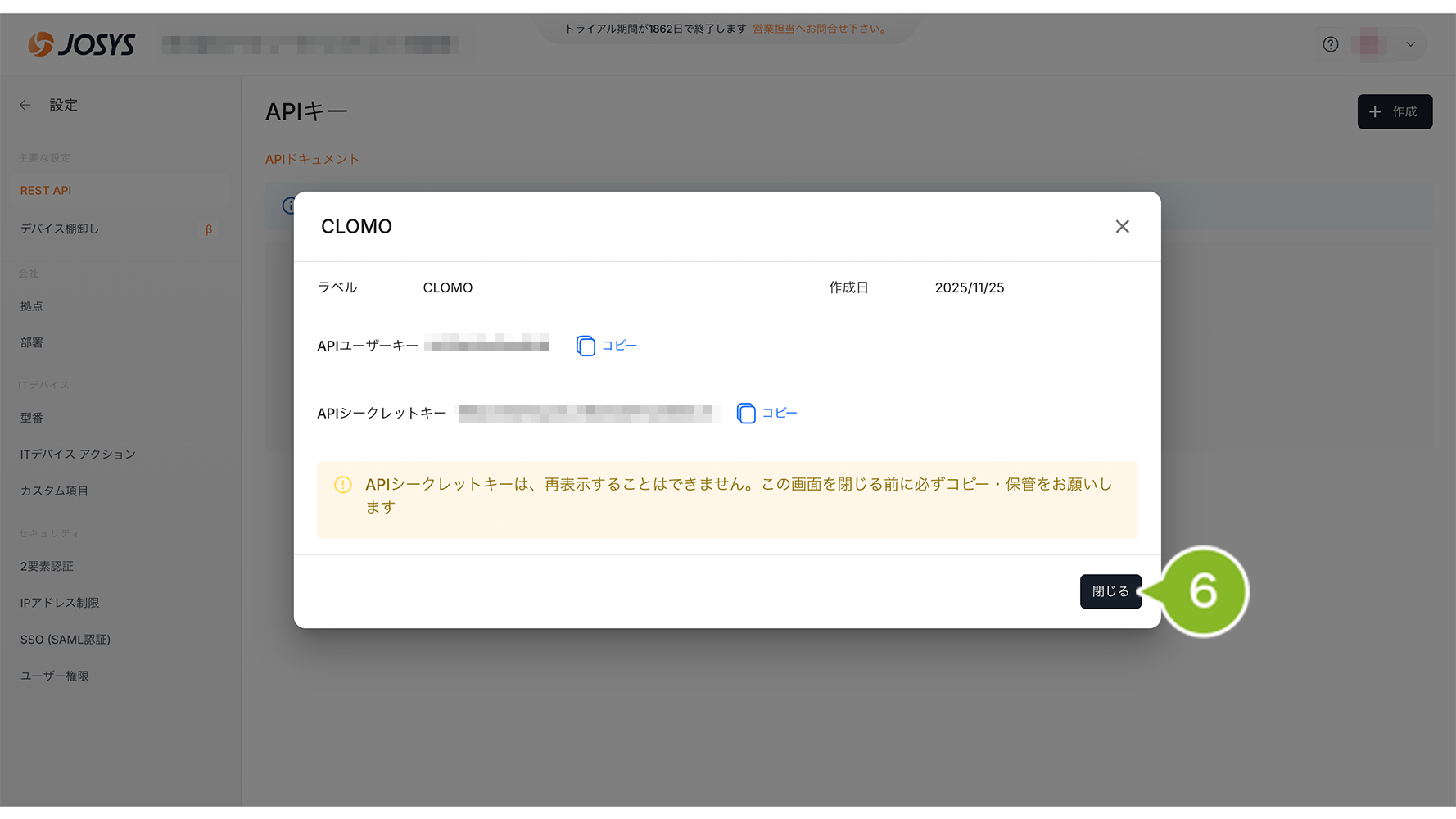Select 型番 in sidebar
Image resolution: width=1456 pixels, height=819 pixels.
(32, 417)
